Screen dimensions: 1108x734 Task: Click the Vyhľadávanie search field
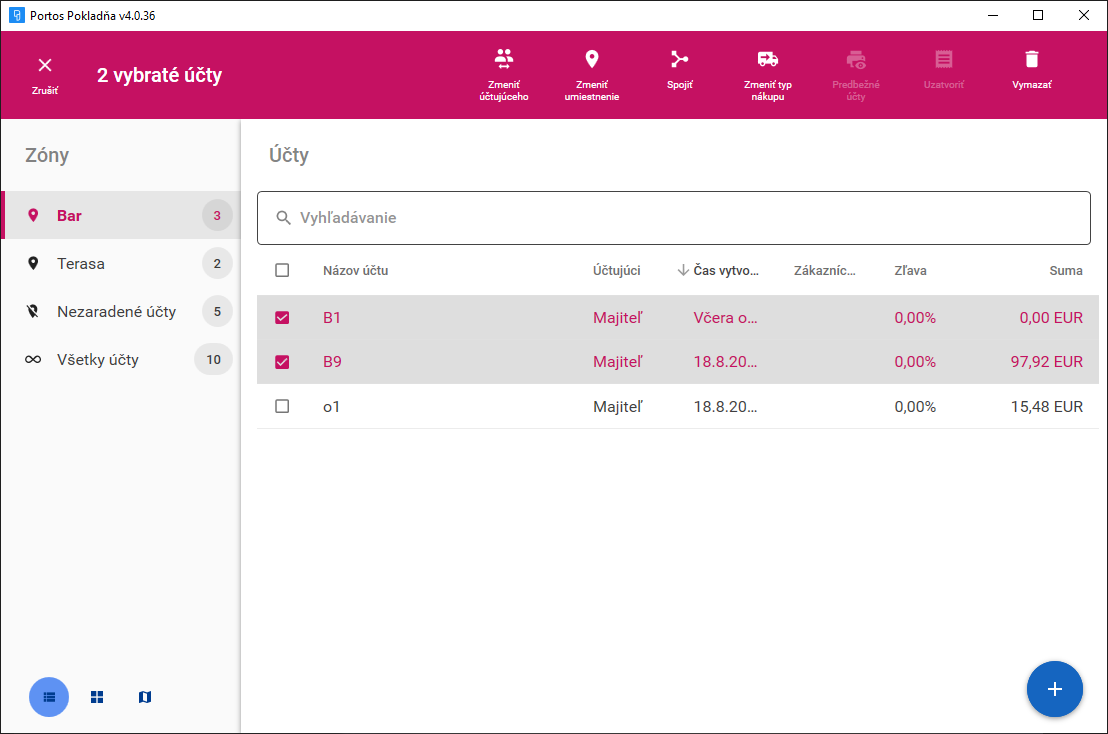click(673, 218)
